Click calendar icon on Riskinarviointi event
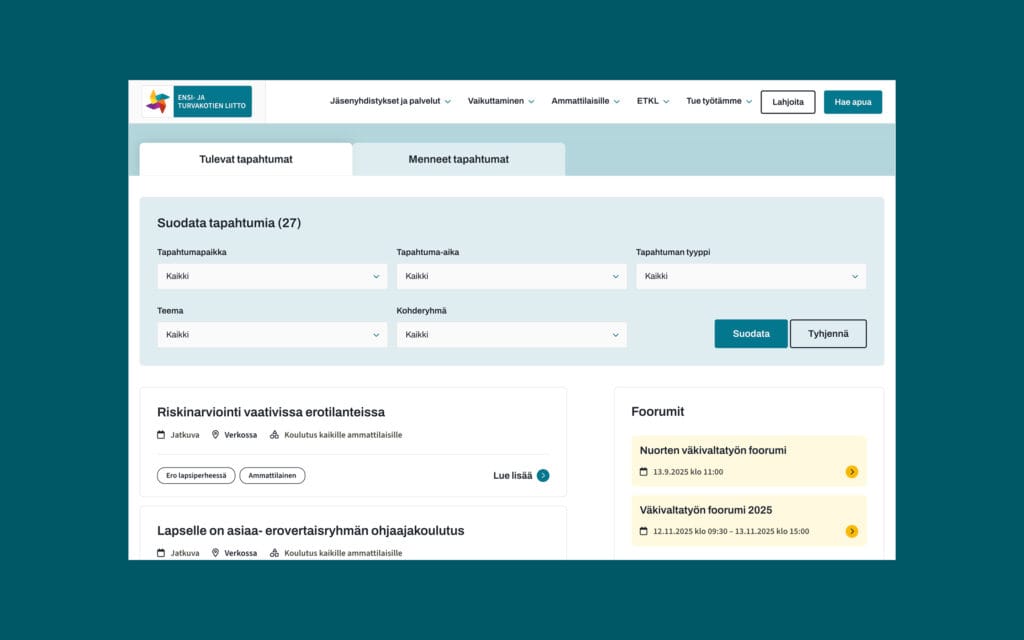Screen dimensions: 1024x640 pos(161,435)
